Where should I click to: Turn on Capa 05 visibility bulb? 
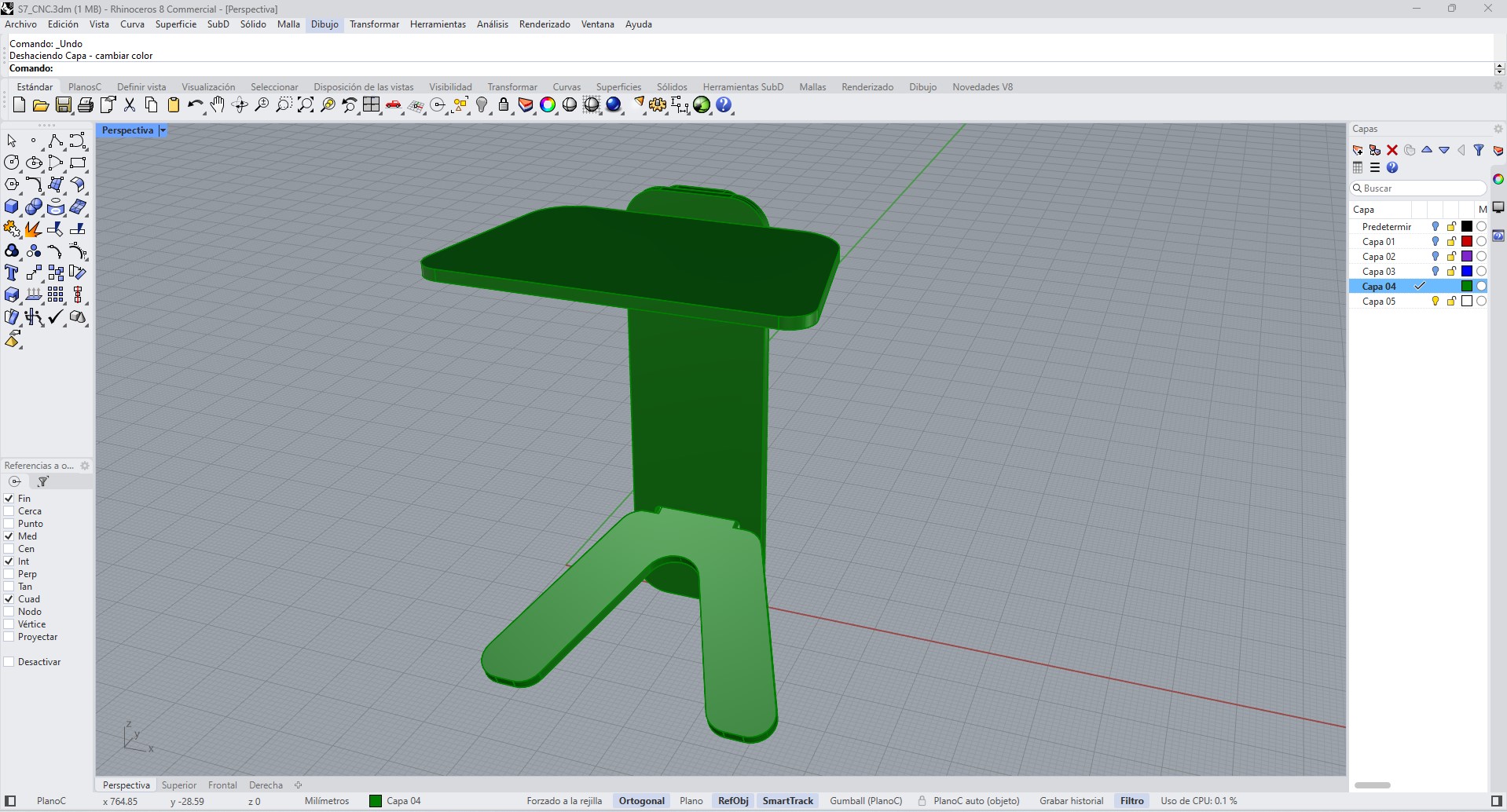click(x=1435, y=302)
